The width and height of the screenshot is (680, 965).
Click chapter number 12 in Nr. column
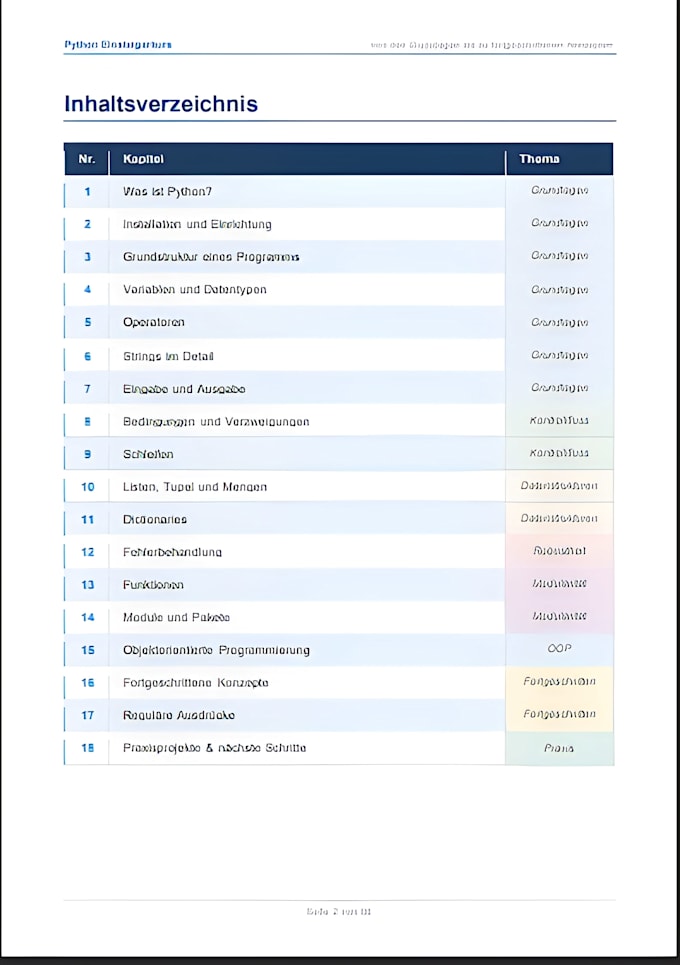[87, 552]
